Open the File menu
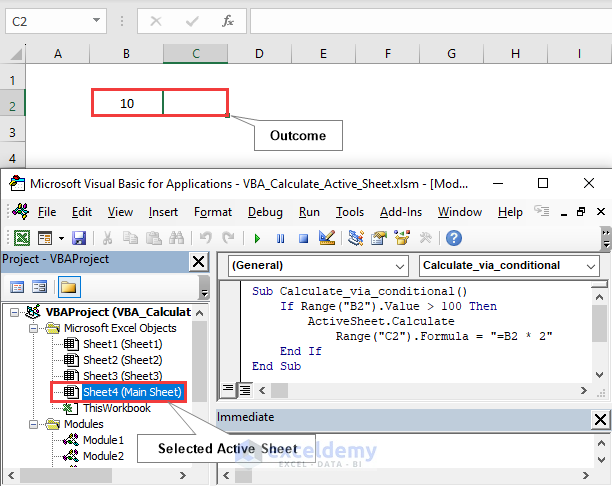Viewport: 612px width, 486px height. [x=47, y=212]
